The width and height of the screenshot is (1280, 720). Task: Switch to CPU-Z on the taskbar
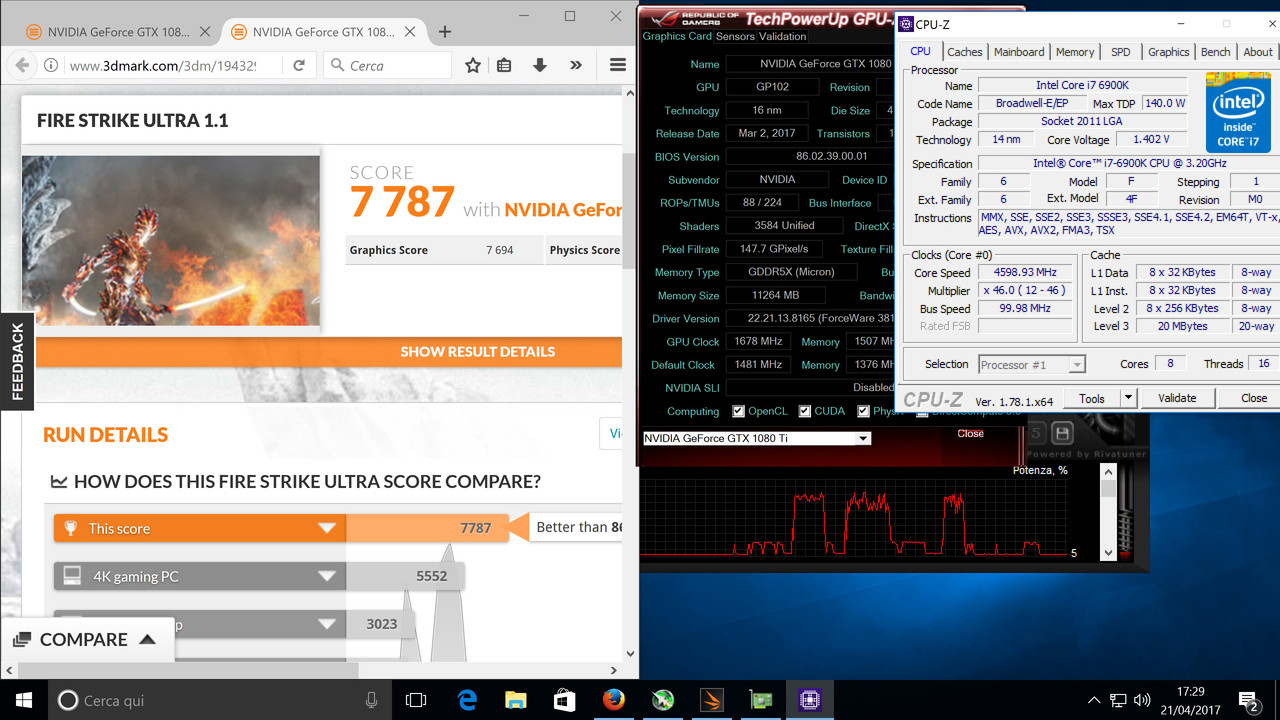(810, 700)
